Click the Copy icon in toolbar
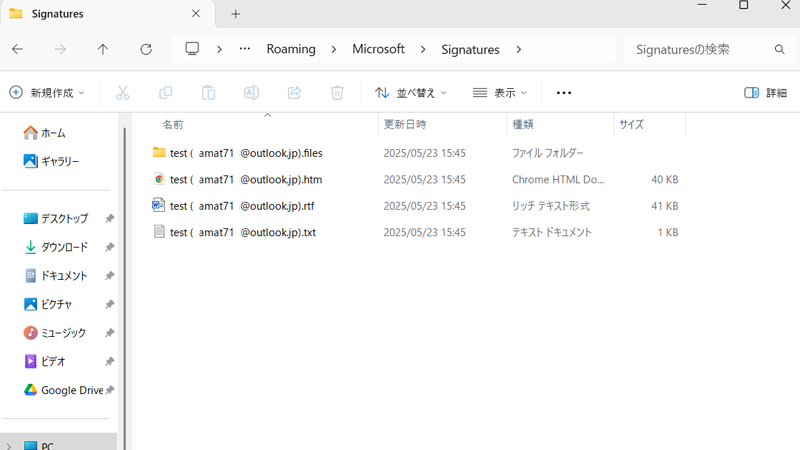 click(x=165, y=93)
